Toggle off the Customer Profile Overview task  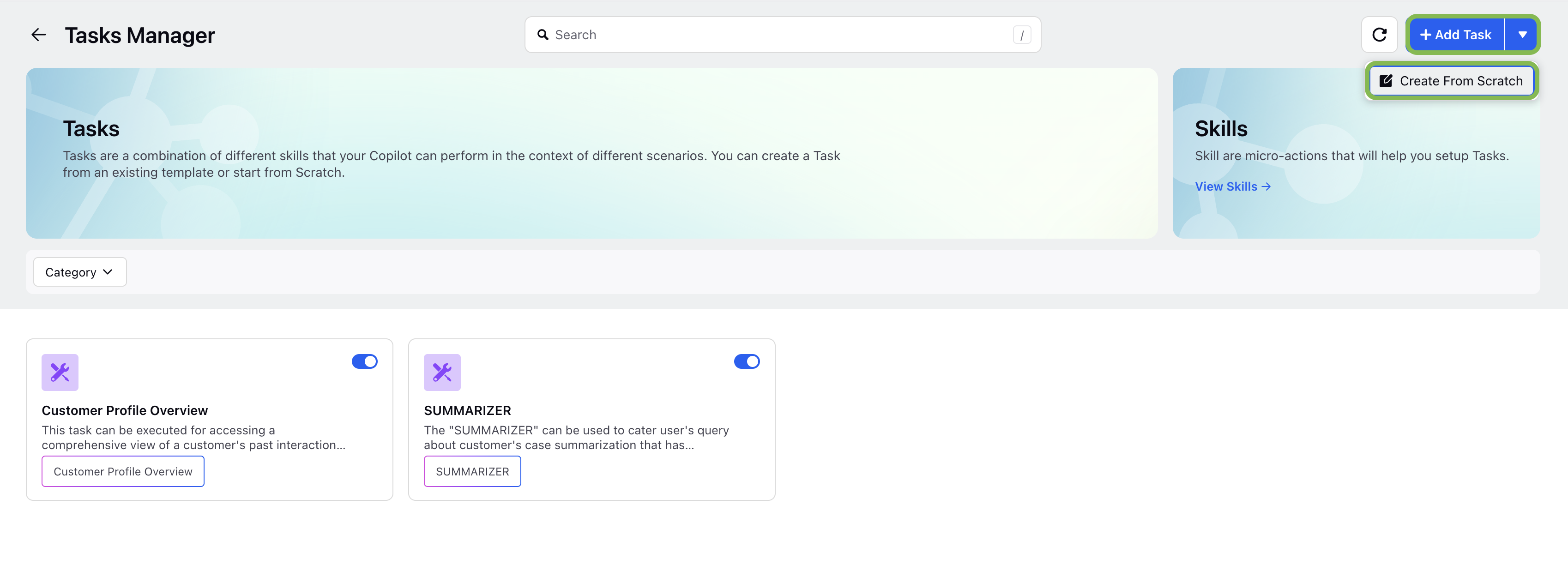pos(365,361)
